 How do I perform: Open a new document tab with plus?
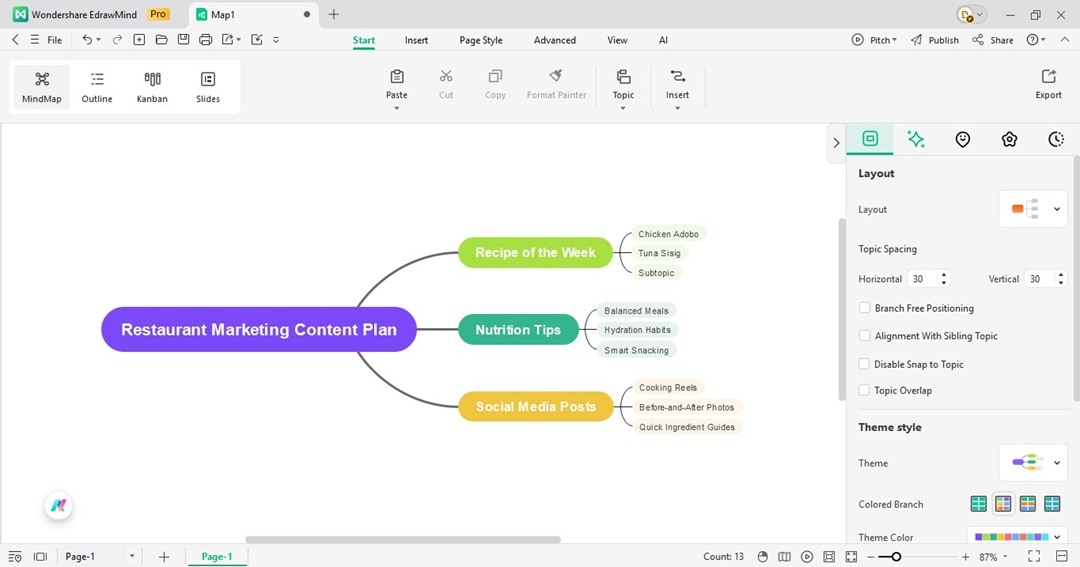point(333,14)
